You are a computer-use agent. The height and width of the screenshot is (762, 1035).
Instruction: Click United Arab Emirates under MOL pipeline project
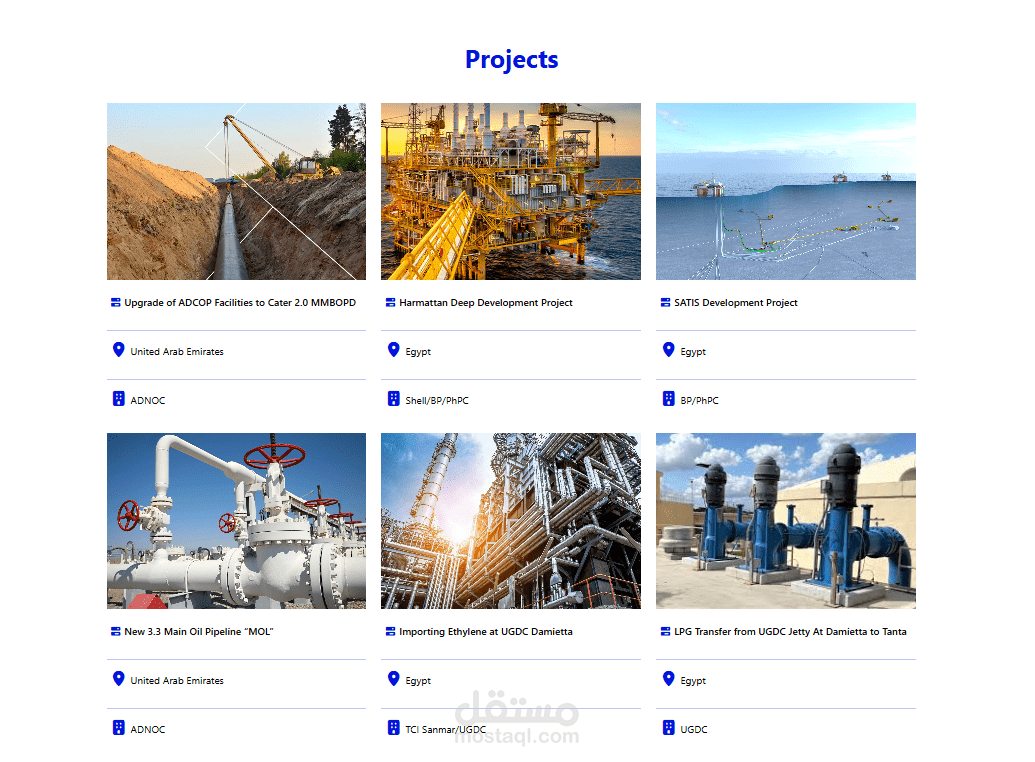(x=177, y=680)
